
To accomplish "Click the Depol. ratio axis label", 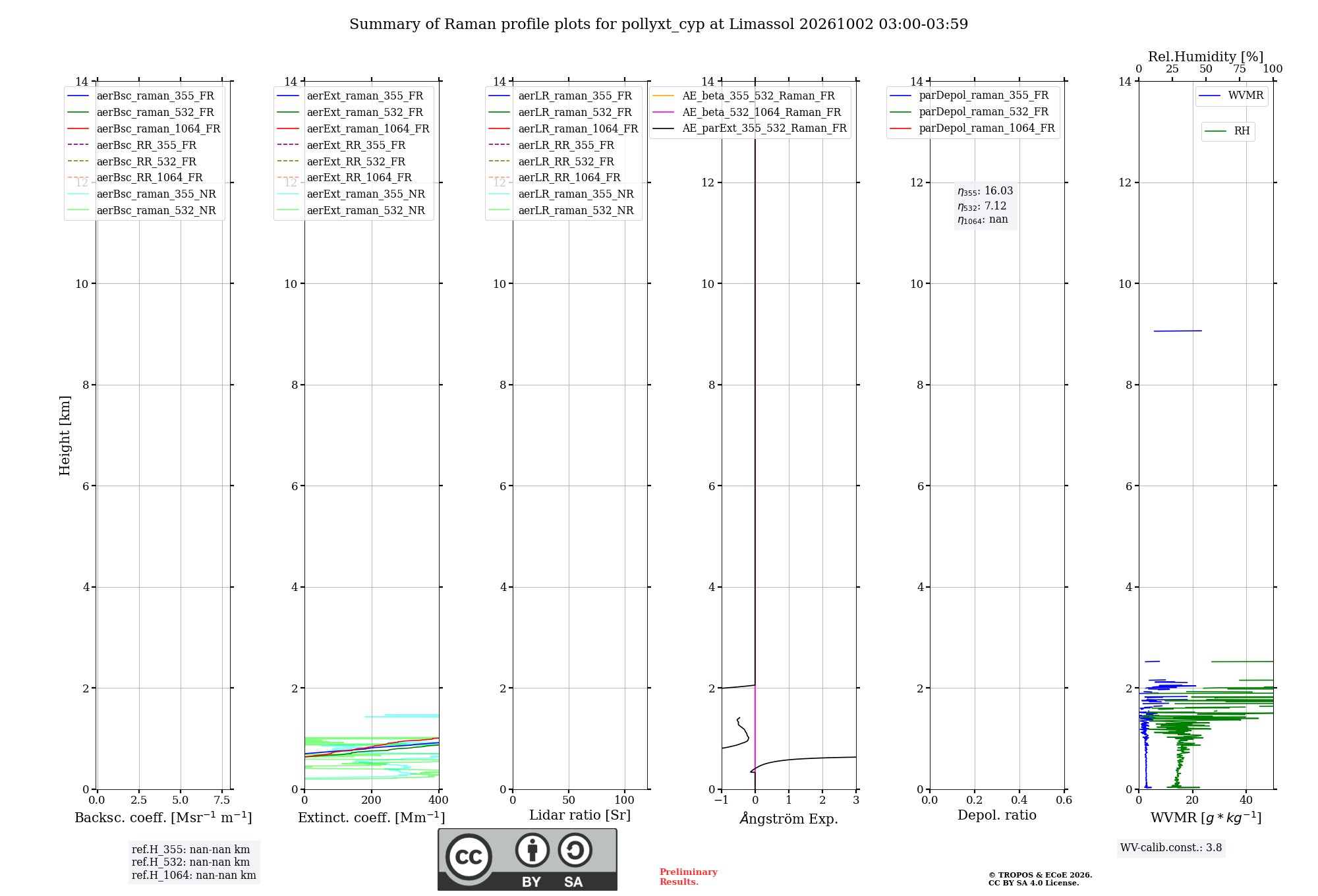I will coord(997,816).
